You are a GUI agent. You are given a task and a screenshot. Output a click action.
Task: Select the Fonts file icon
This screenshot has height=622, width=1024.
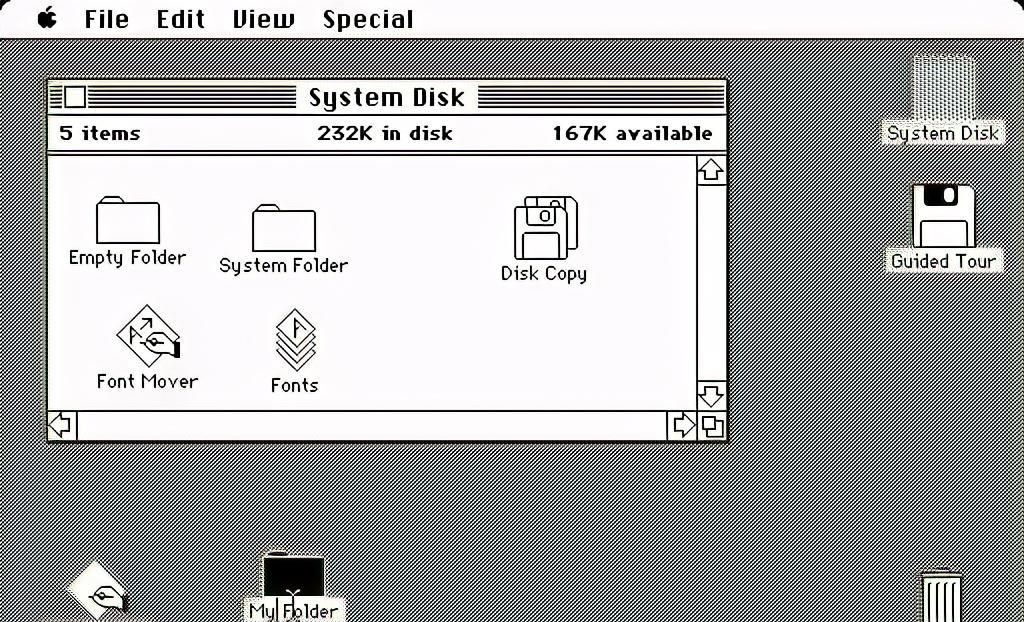(296, 340)
